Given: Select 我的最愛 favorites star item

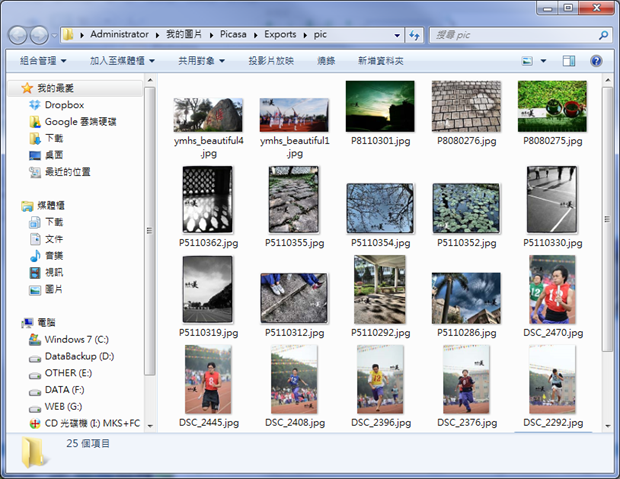Looking at the screenshot, I should 75,88.
